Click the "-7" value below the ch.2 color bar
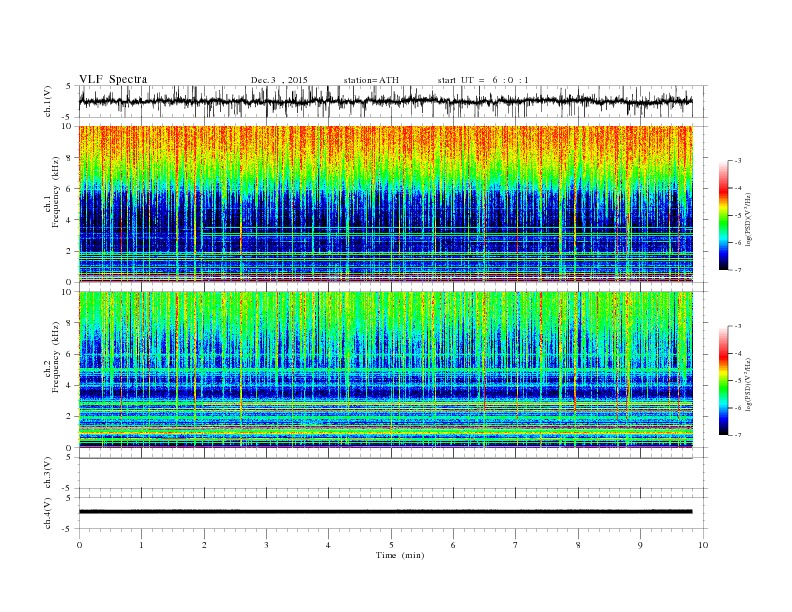The image size is (792, 612). [x=738, y=435]
